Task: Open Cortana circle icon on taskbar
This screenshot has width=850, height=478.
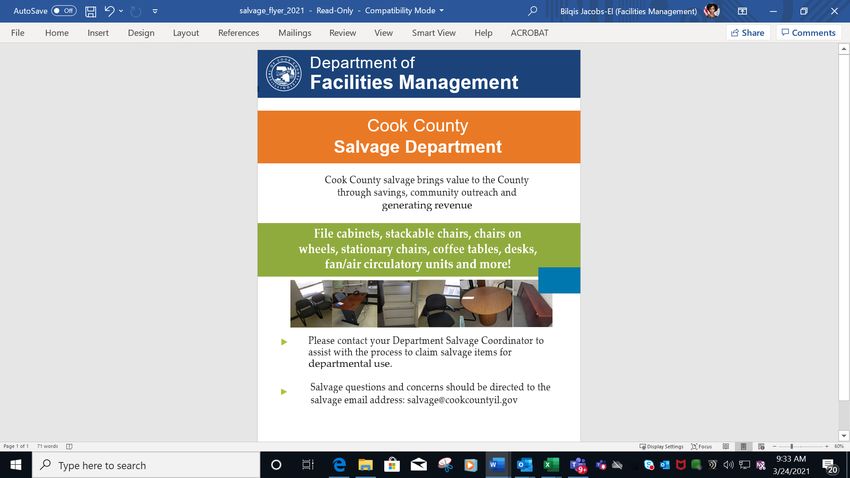Action: pyautogui.click(x=276, y=465)
